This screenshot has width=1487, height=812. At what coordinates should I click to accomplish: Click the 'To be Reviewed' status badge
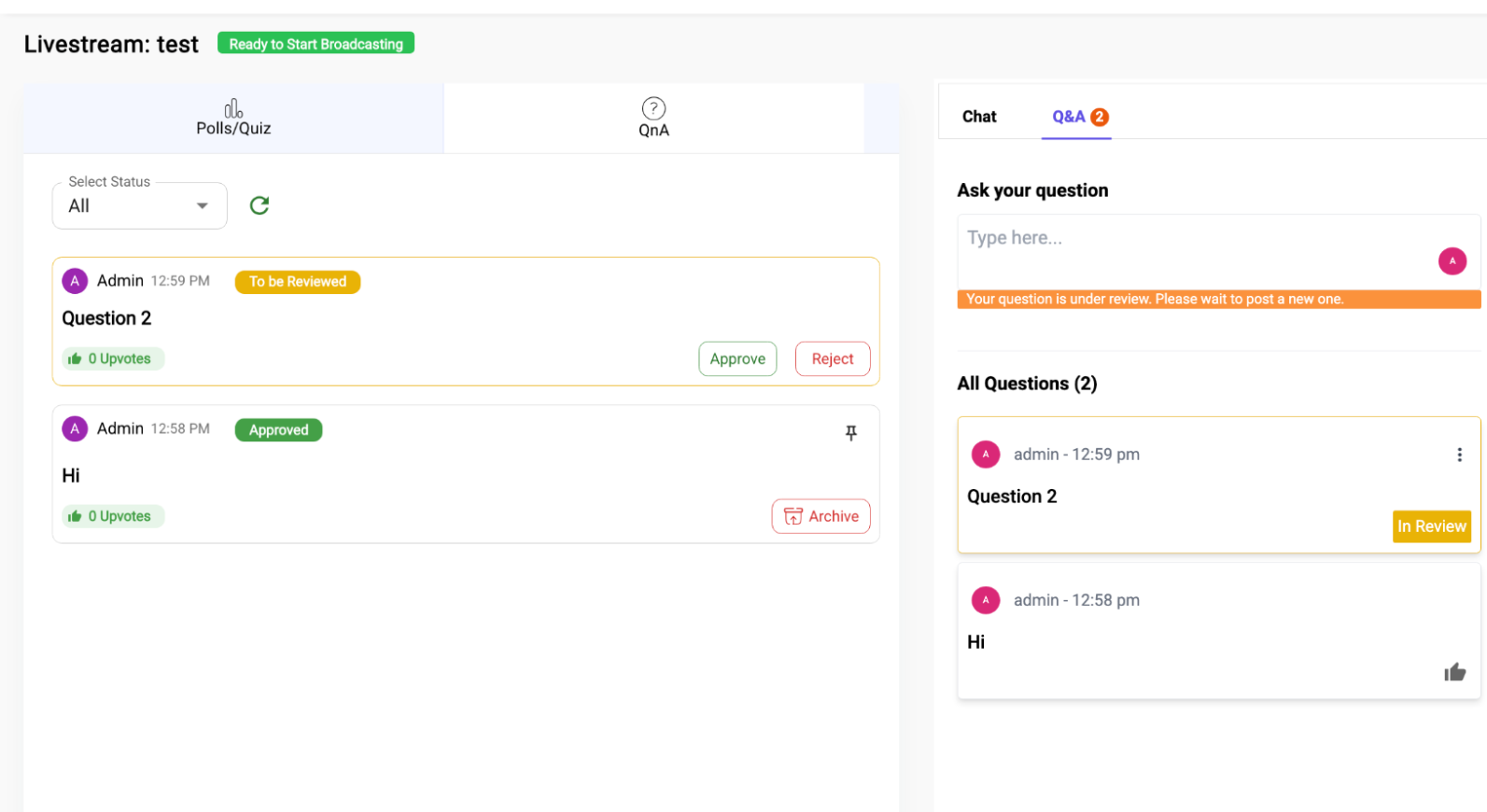(x=297, y=282)
